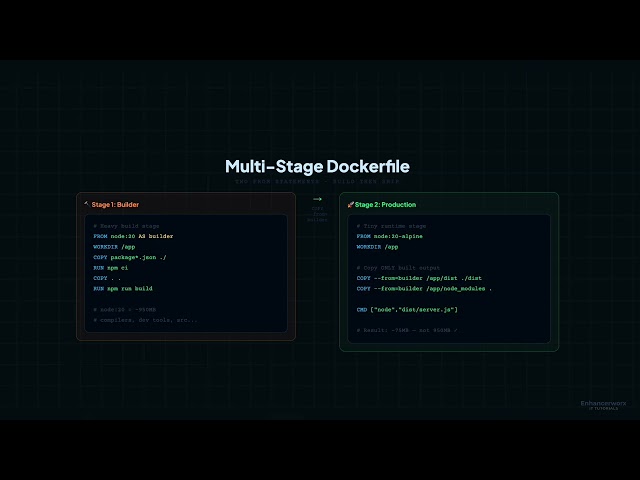The image size is (640, 480).
Task: Click the hammer icon beside Stage 1: Builder
Action: pyautogui.click(x=87, y=204)
